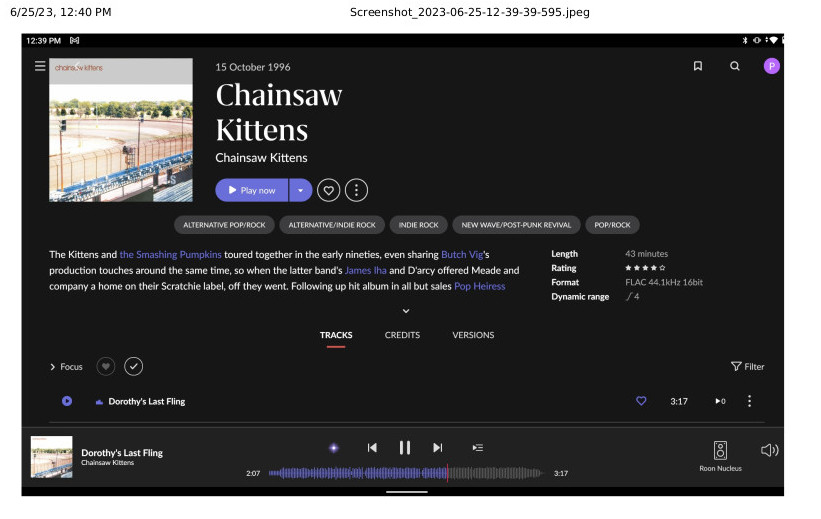The width and height of the screenshot is (821, 519).
Task: Click the volume speaker icon
Action: [x=768, y=450]
